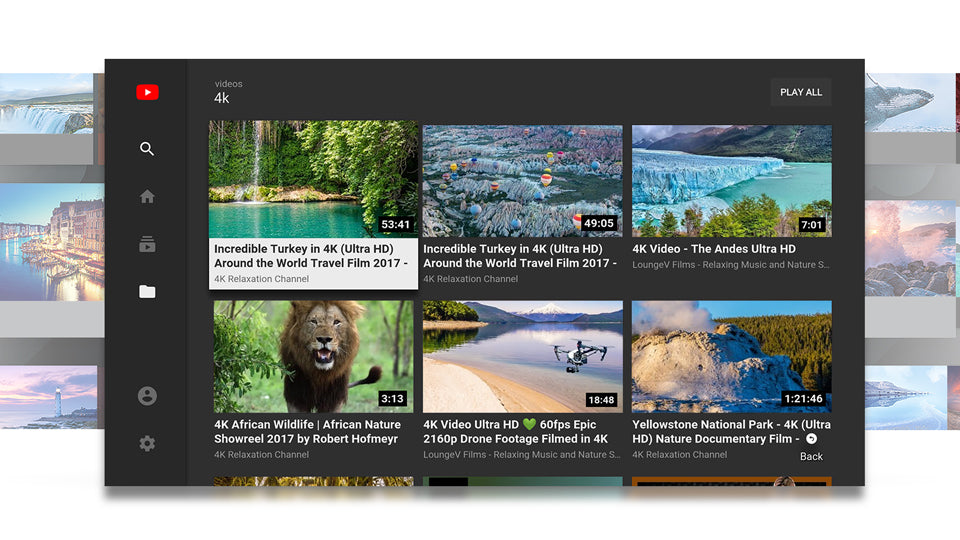The width and height of the screenshot is (960, 540).
Task: Open the drone beach thumbnail 18:48
Action: point(522,356)
